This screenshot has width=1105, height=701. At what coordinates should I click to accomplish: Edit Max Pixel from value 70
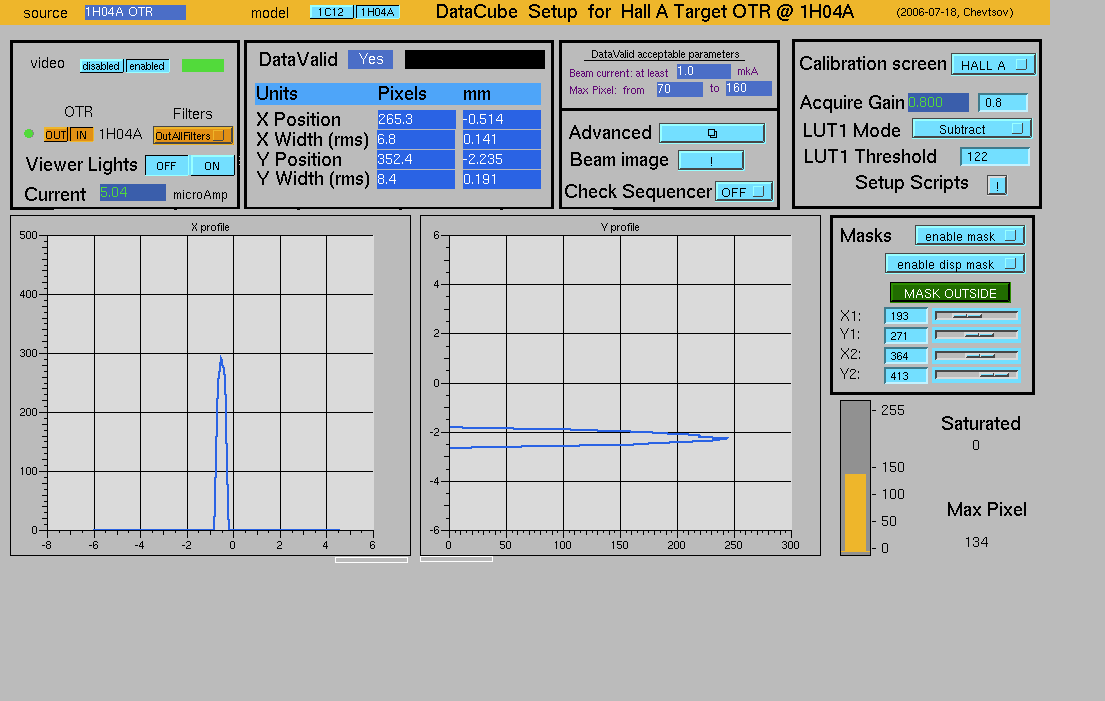(679, 89)
